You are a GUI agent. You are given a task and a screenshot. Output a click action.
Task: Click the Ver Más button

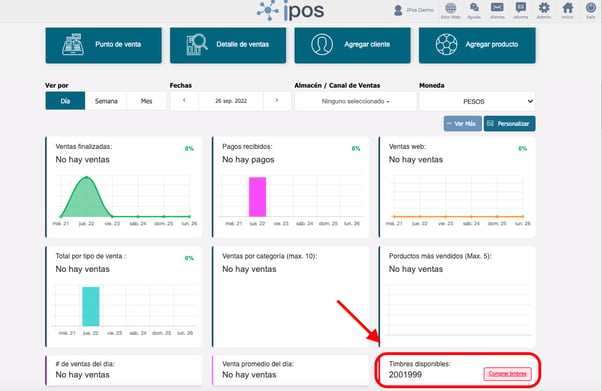[463, 124]
